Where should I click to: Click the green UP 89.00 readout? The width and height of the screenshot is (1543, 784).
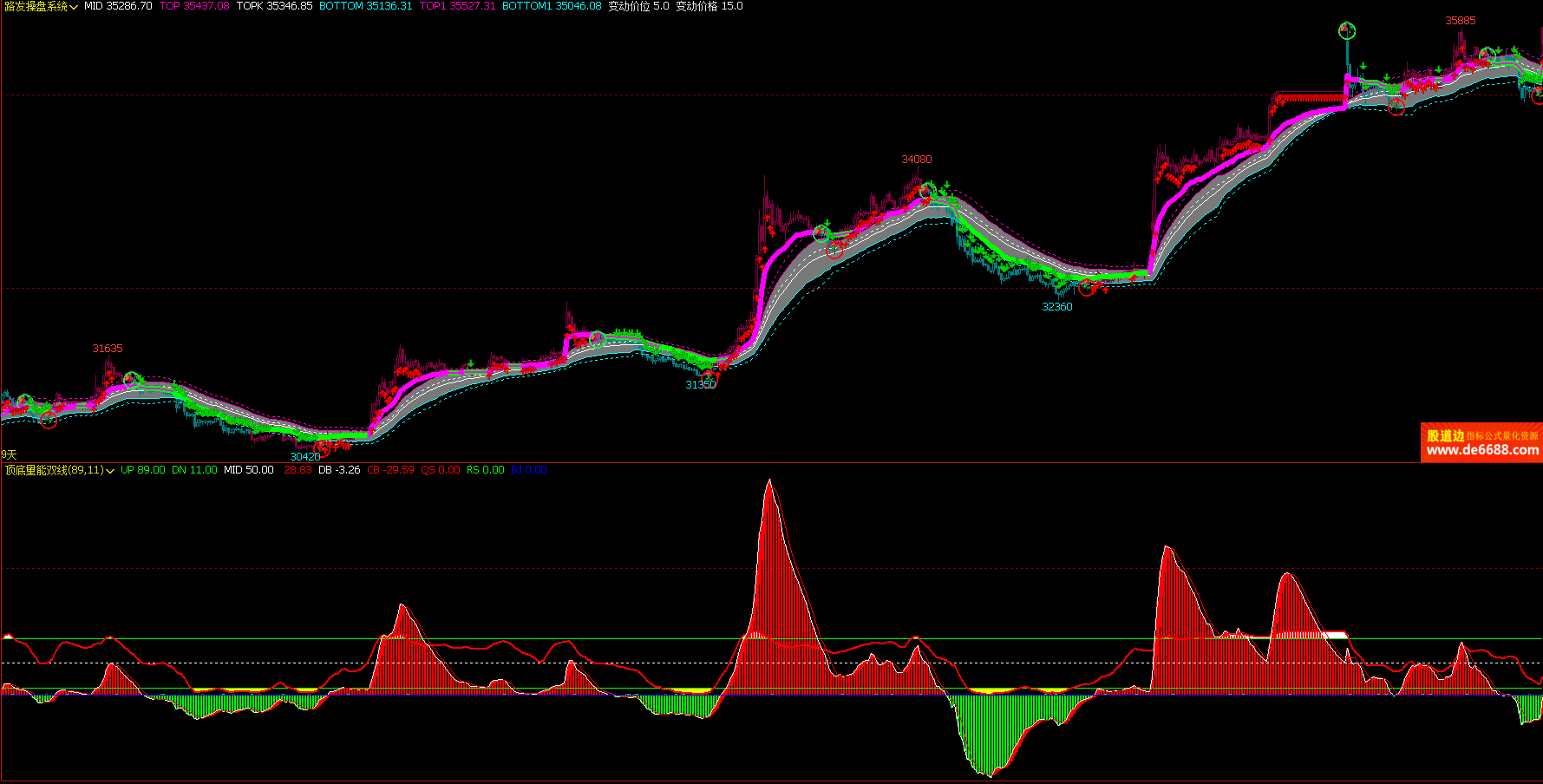tap(142, 470)
